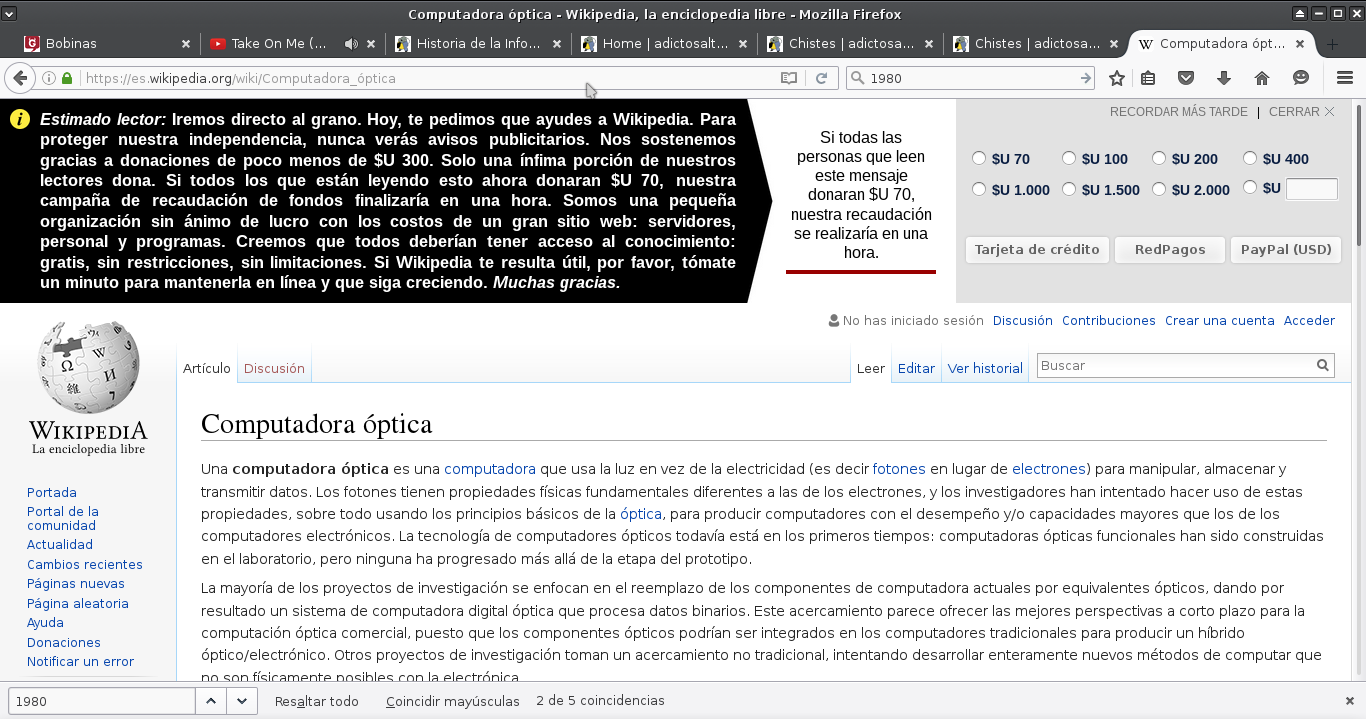Pay with RedPagos button
Screen dimensions: 1366x719
(x=1170, y=250)
